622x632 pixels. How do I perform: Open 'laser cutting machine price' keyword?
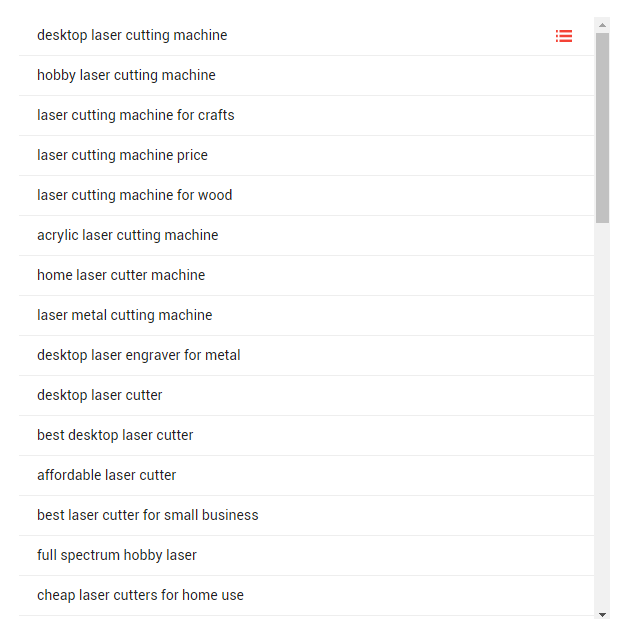coord(122,155)
